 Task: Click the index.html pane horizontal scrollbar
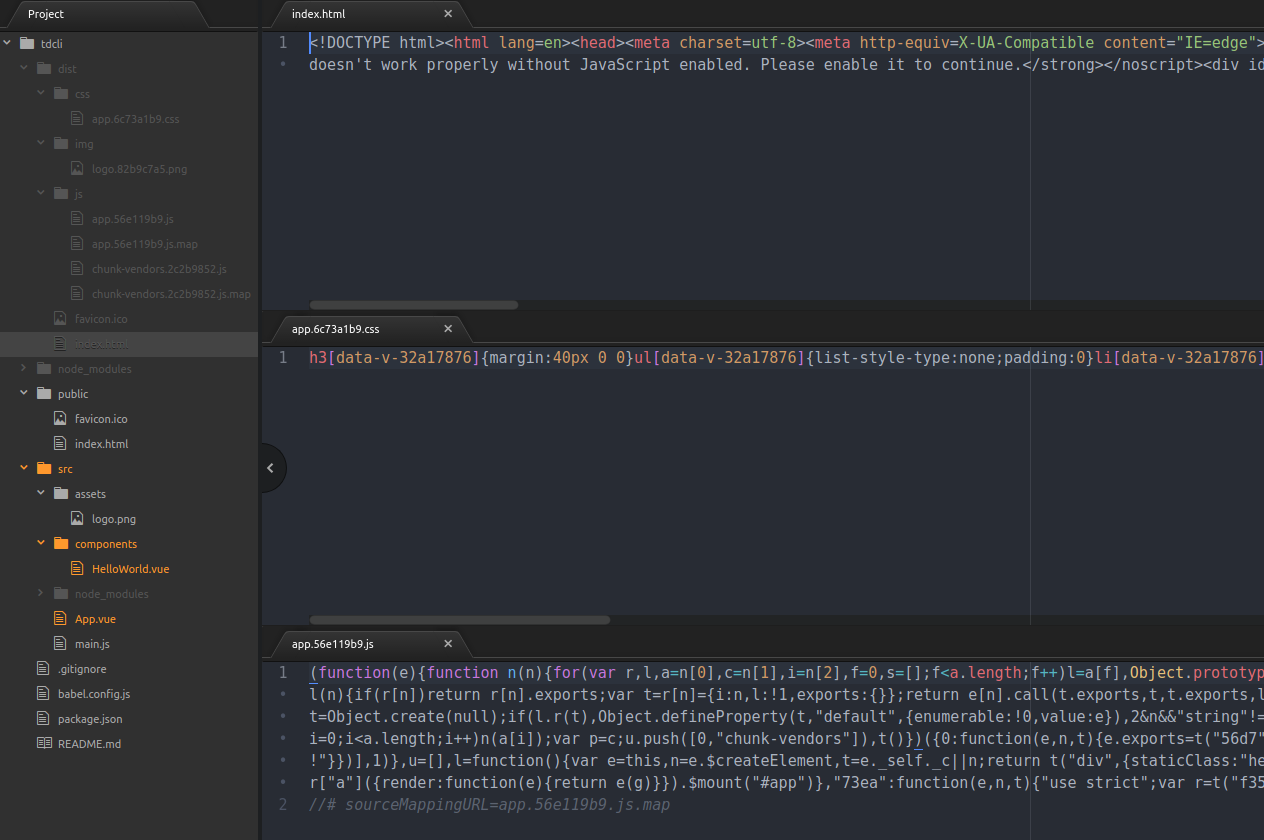[414, 305]
